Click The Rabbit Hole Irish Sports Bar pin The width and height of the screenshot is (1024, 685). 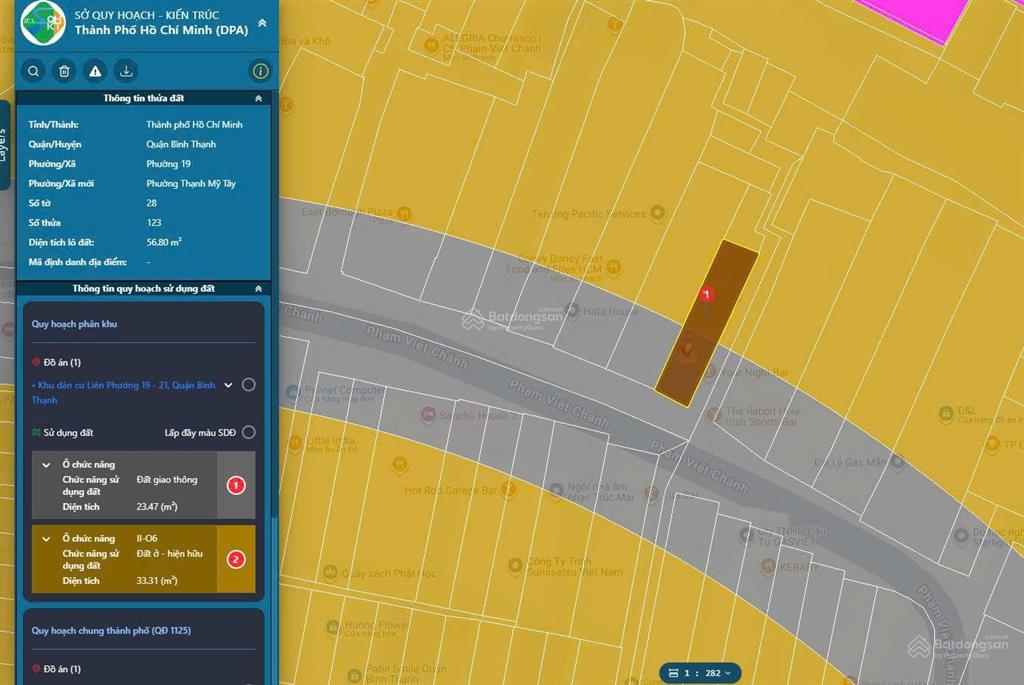point(714,415)
